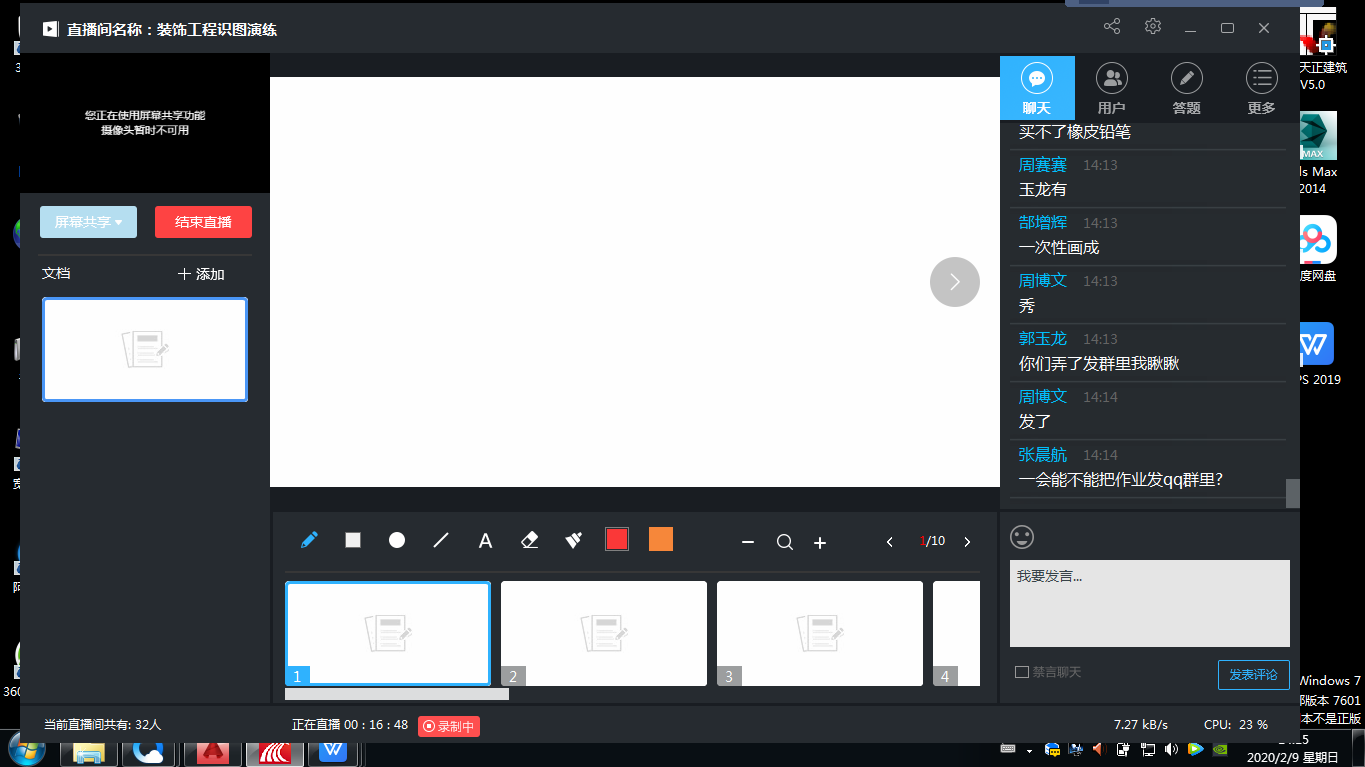Select the circle shape tool
This screenshot has height=767, width=1365.
397,540
